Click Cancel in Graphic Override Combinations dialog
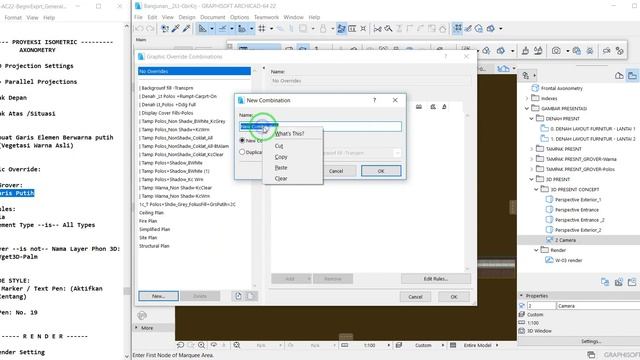 [415, 297]
